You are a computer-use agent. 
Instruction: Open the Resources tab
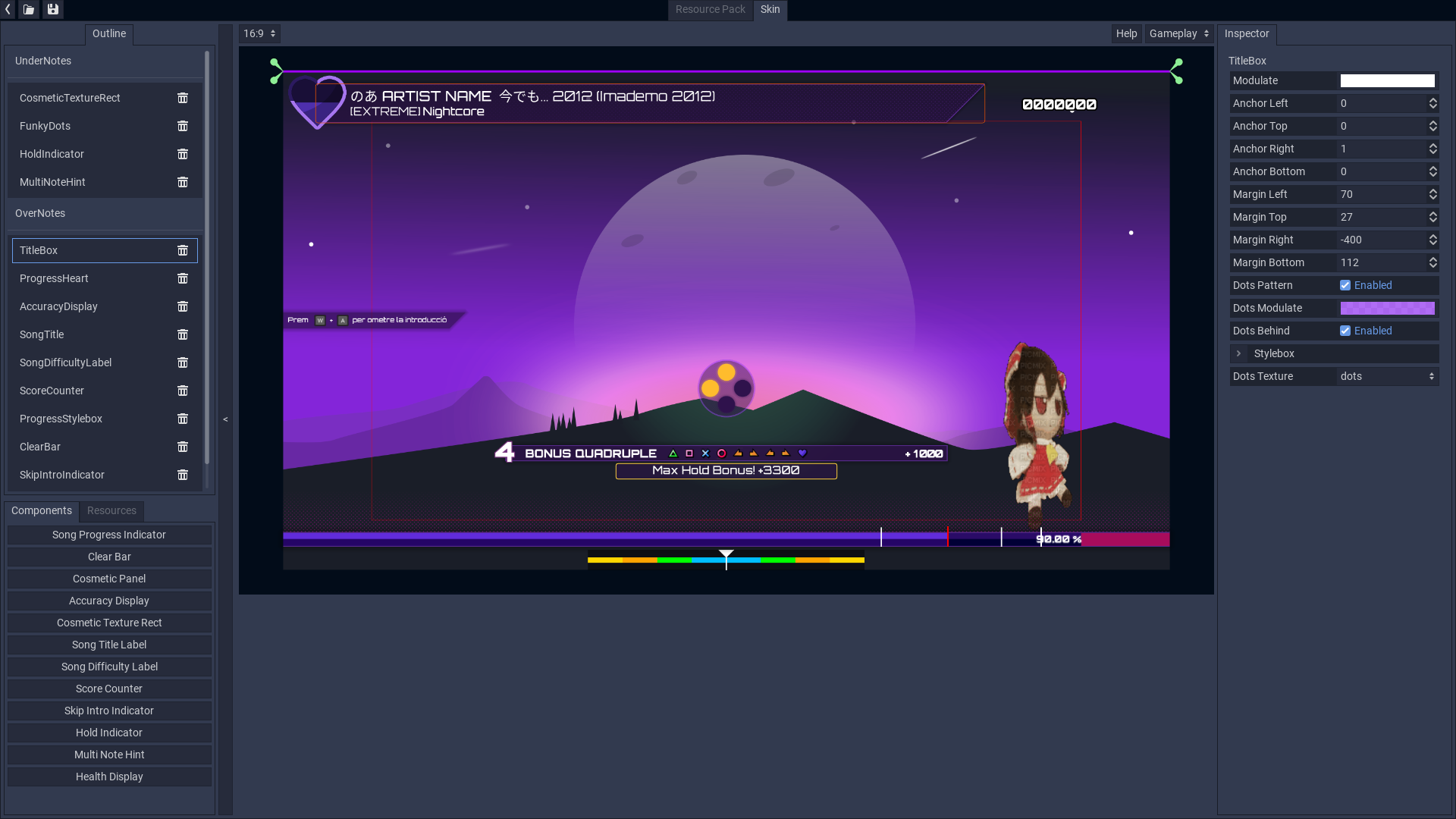111,510
